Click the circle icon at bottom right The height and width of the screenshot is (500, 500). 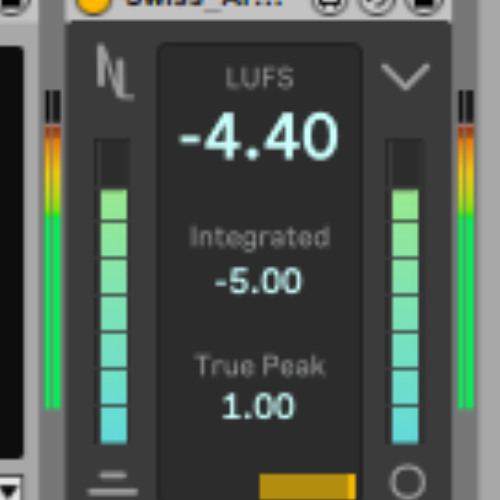[407, 482]
